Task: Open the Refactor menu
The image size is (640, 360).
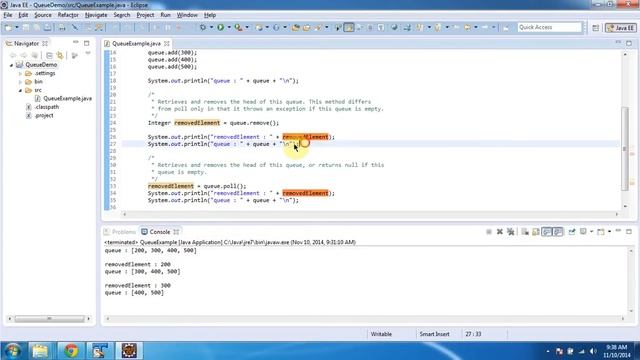Action: pos(68,15)
